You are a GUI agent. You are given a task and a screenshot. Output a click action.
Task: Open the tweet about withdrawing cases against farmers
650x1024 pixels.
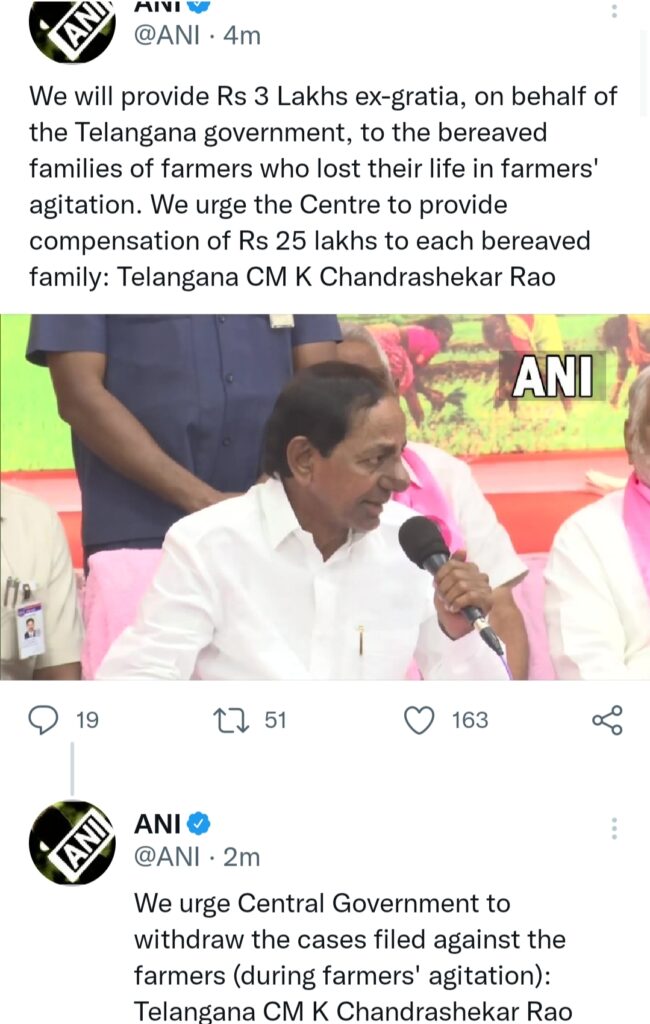tap(353, 957)
